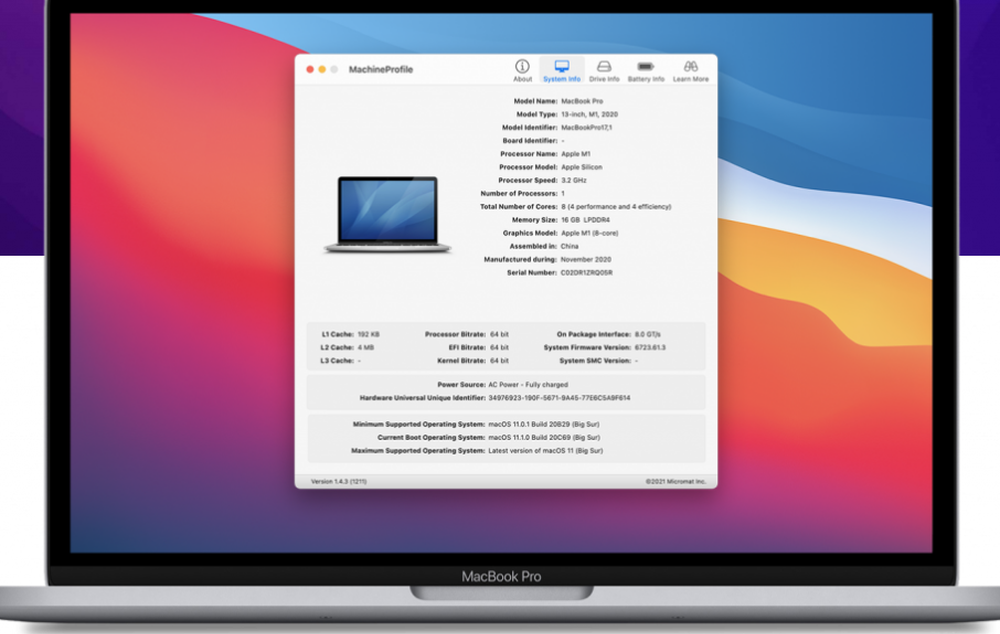This screenshot has width=1000, height=634.
Task: Select current boot OS 'macOS 11.1.0 Build 20C69'
Action: [x=544, y=438]
